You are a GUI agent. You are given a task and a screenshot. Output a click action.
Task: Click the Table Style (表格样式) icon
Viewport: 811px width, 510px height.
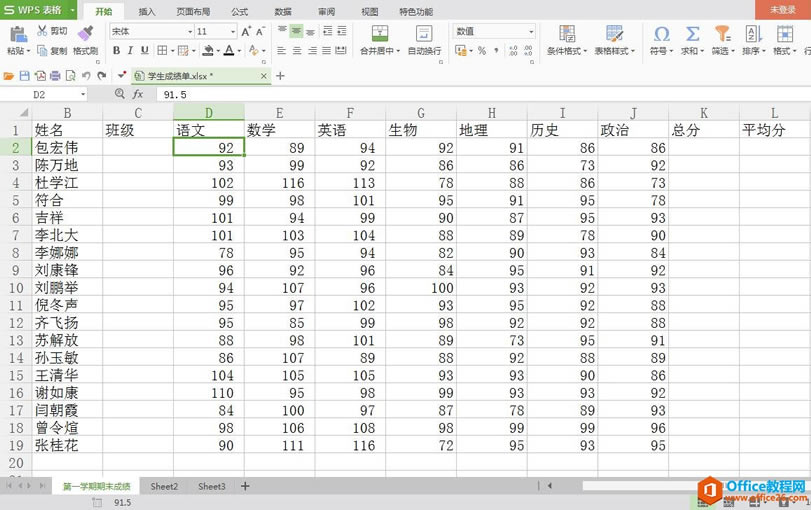click(x=614, y=34)
